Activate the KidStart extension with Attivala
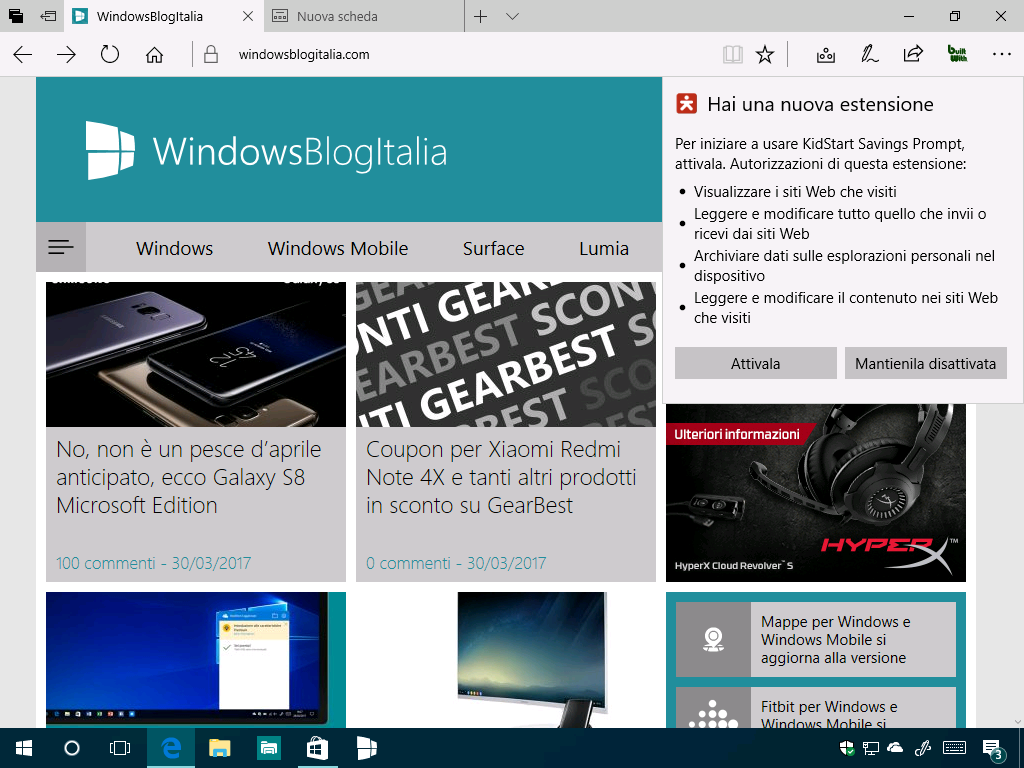 tap(756, 363)
